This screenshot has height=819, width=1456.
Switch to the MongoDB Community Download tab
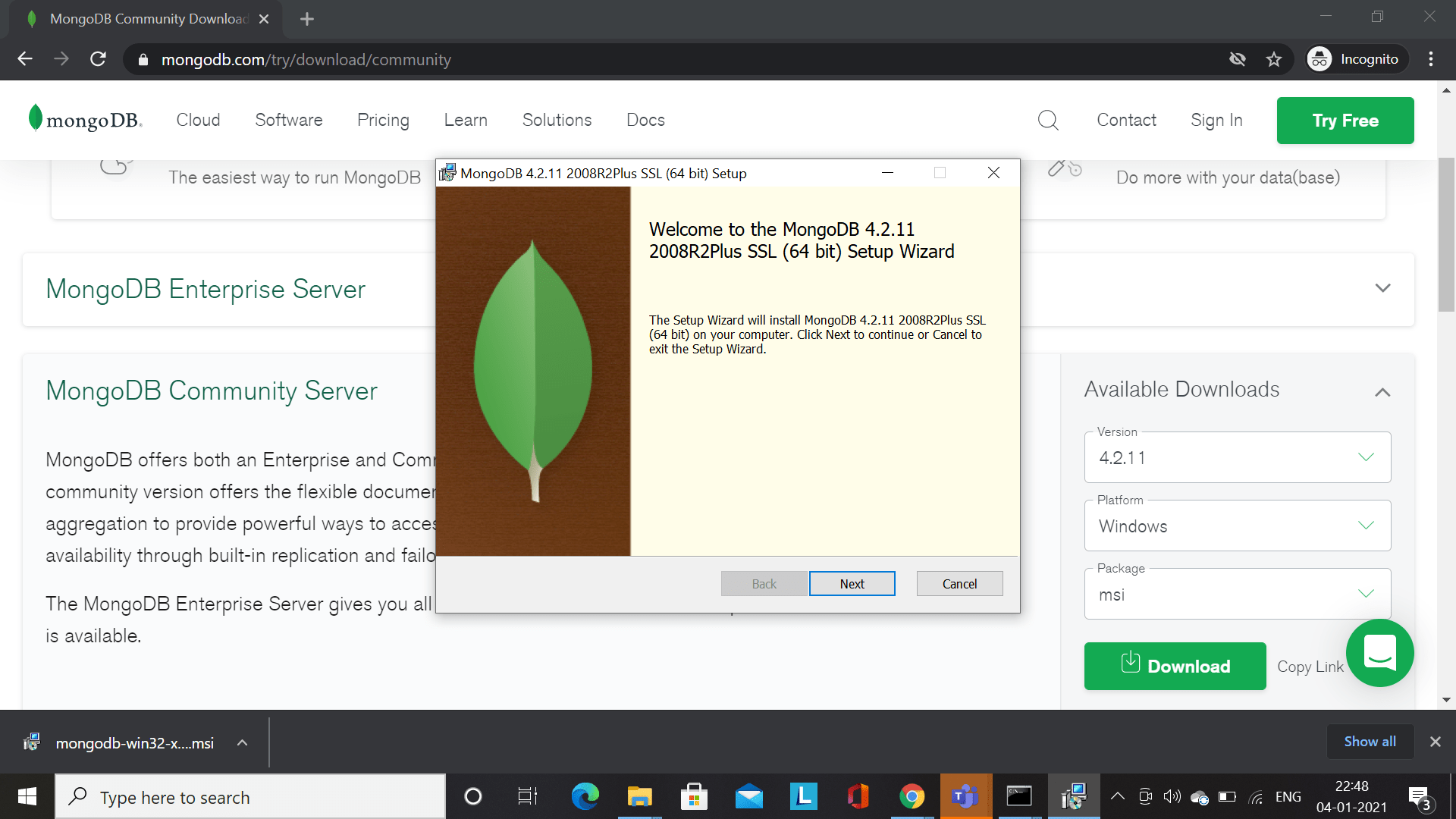(144, 19)
